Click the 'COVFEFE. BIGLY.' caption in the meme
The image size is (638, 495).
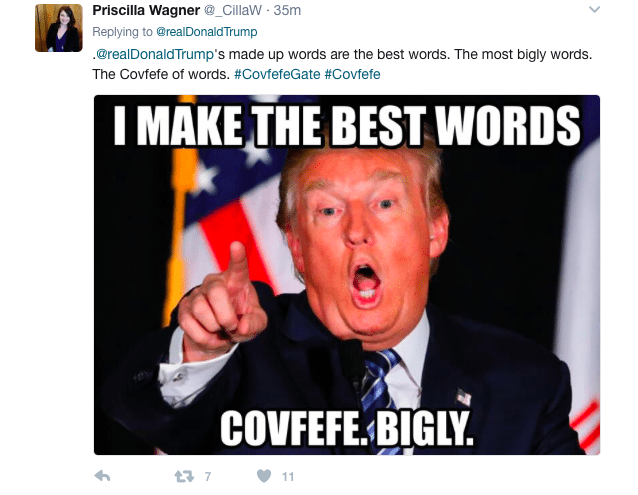[x=347, y=428]
